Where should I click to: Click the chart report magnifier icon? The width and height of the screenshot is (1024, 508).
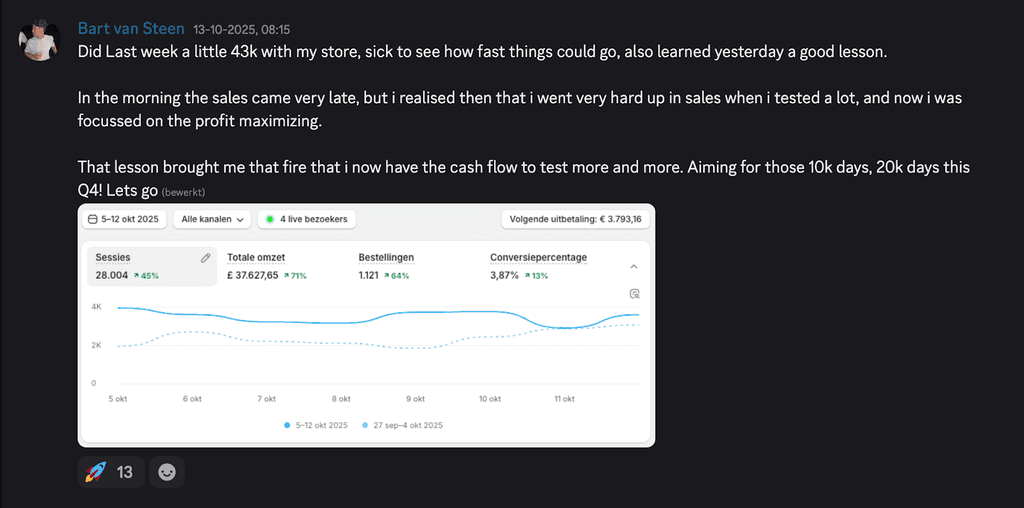(x=633, y=293)
